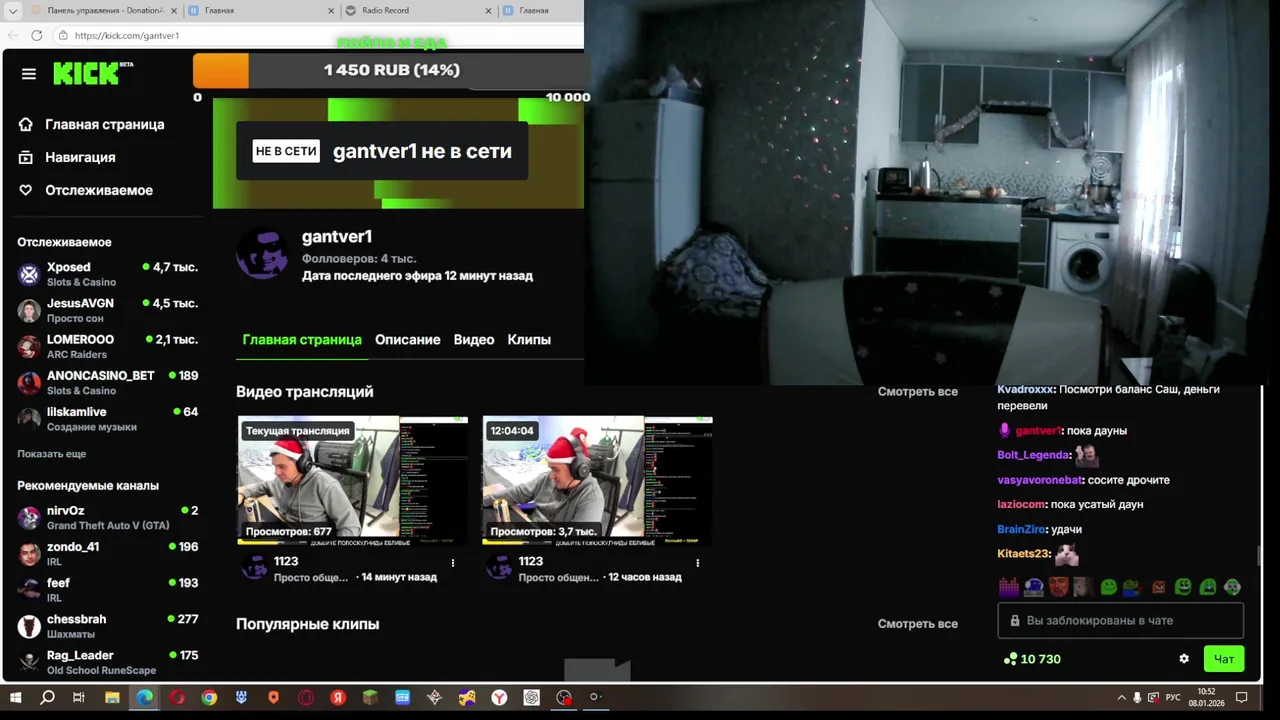Open recommended channel feef

pyautogui.click(x=108, y=589)
